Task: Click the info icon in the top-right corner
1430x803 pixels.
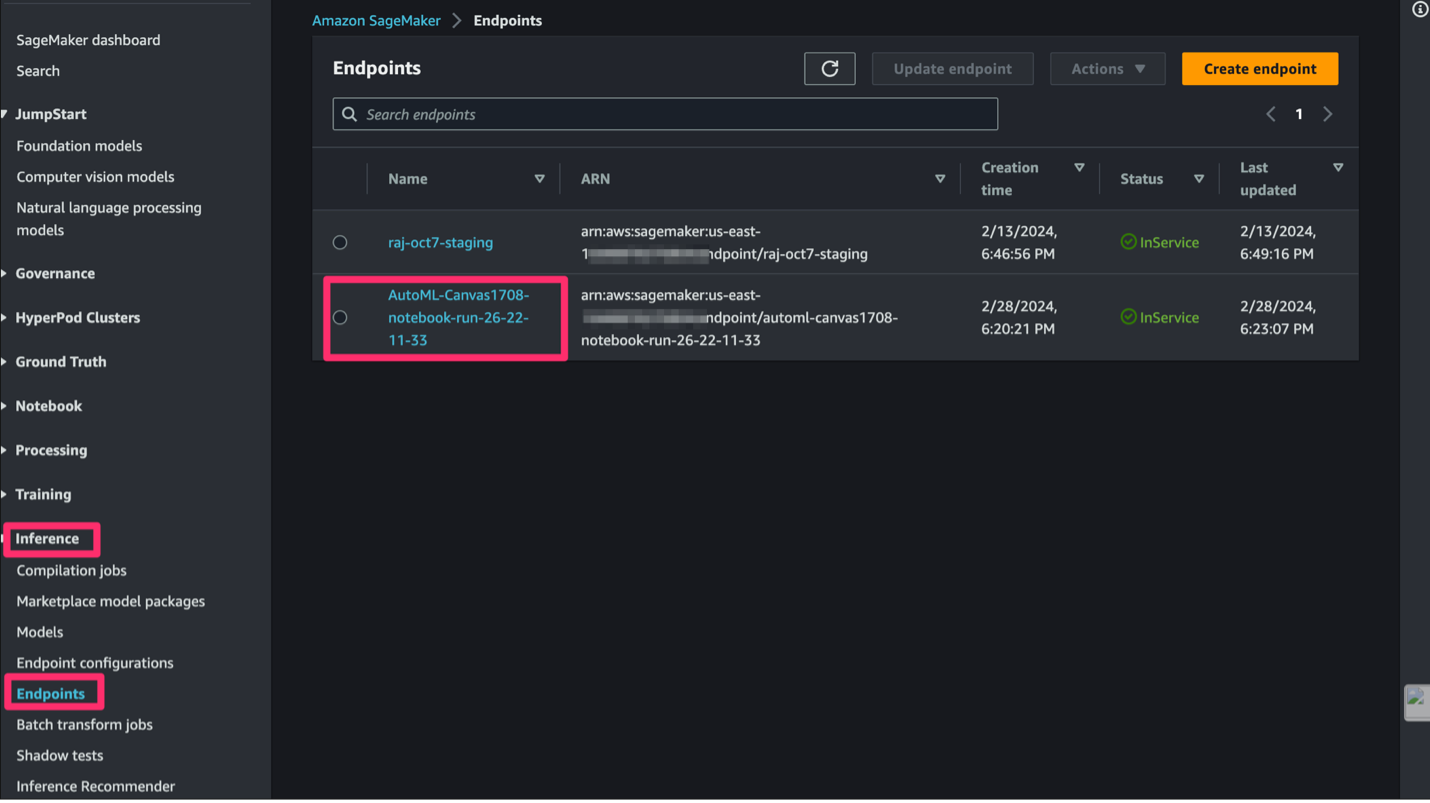Action: pyautogui.click(x=1419, y=9)
